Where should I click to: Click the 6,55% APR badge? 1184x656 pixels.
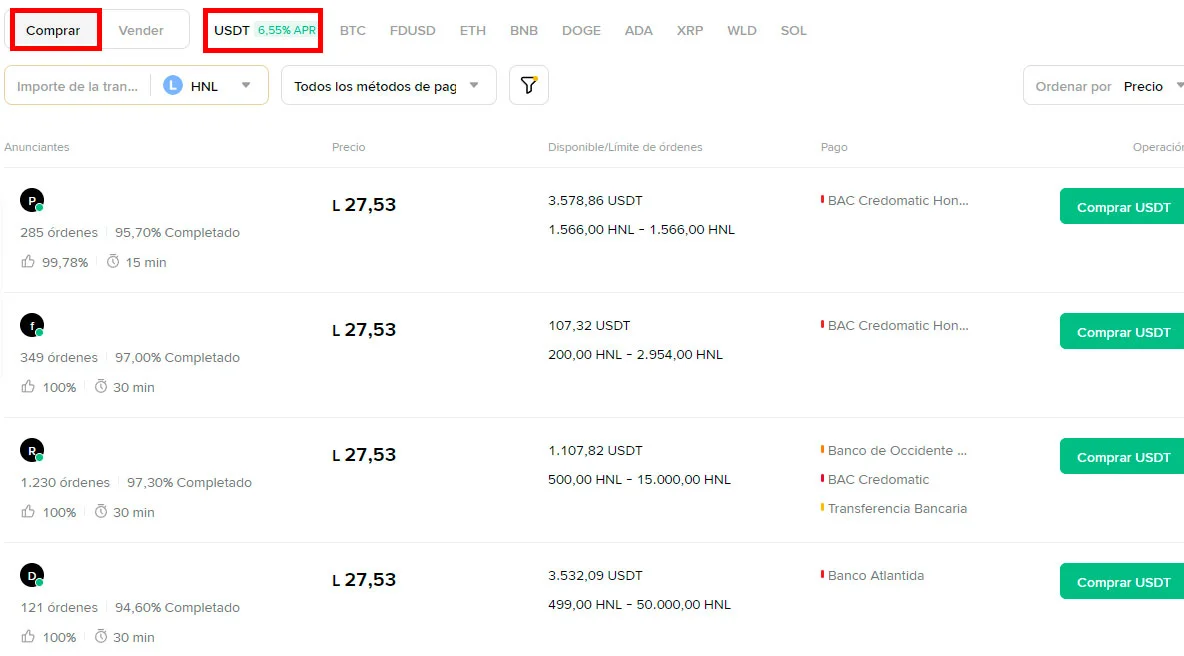coord(286,30)
